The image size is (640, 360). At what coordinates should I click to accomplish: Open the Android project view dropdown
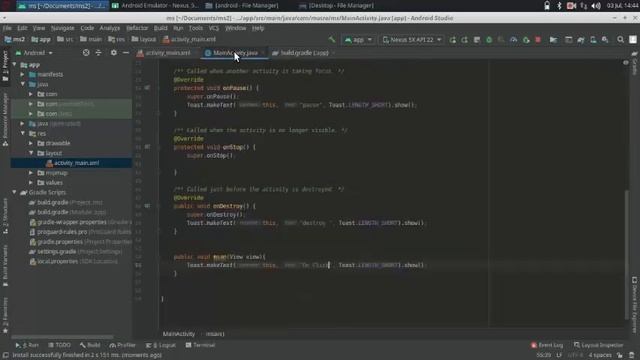(x=34, y=53)
